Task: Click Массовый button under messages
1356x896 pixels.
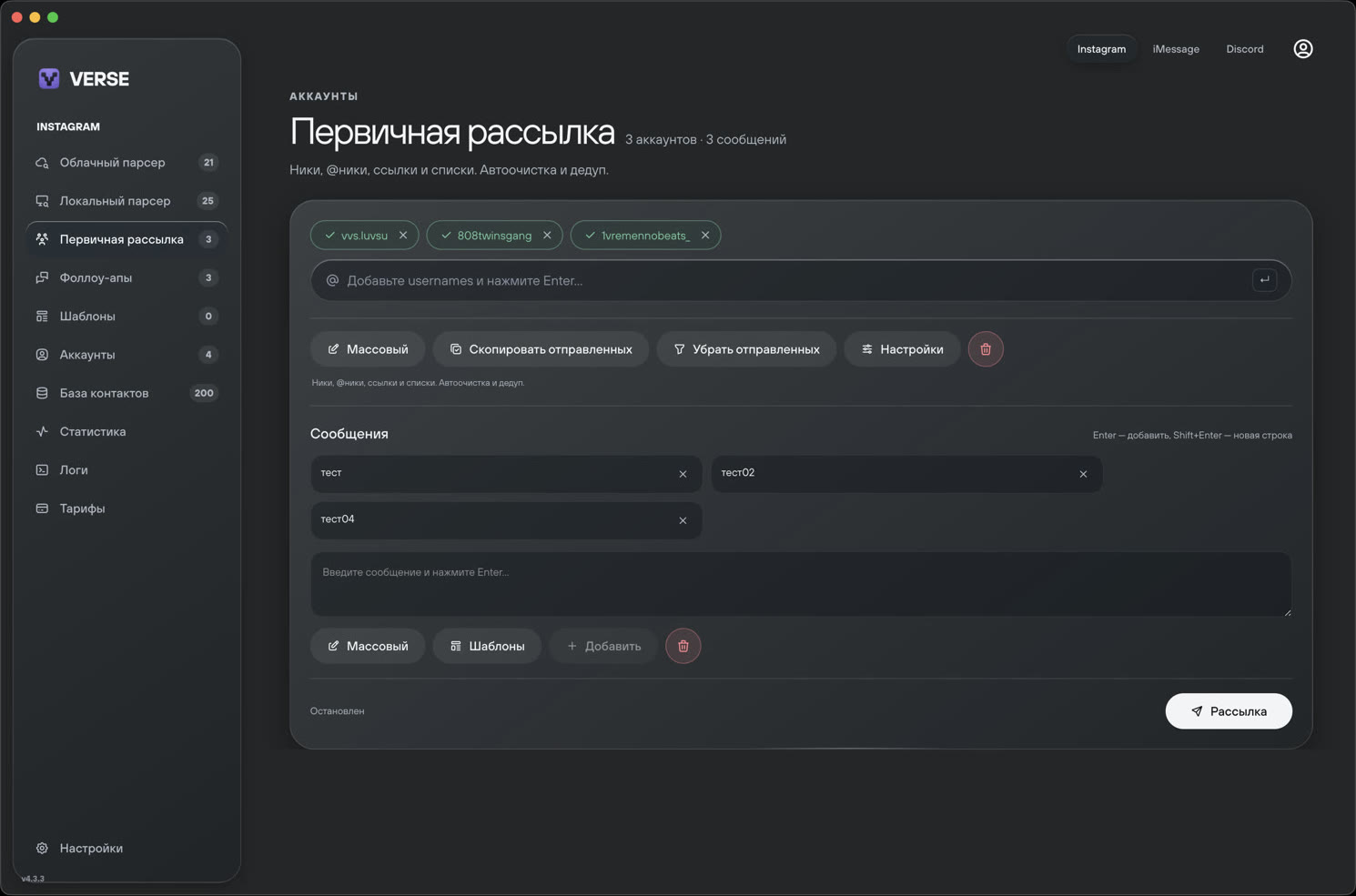Action: pos(368,646)
